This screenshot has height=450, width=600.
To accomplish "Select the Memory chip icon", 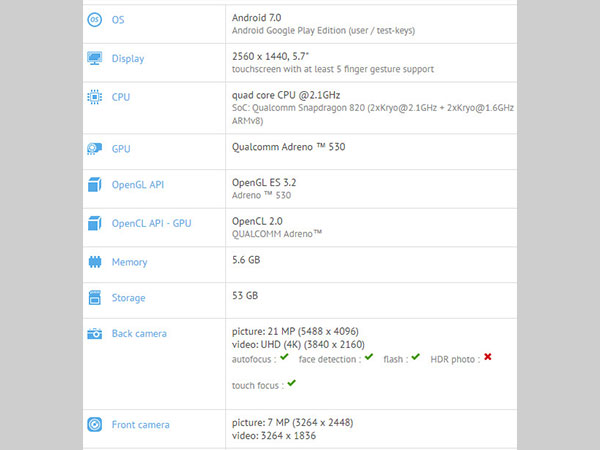I will 95,262.
